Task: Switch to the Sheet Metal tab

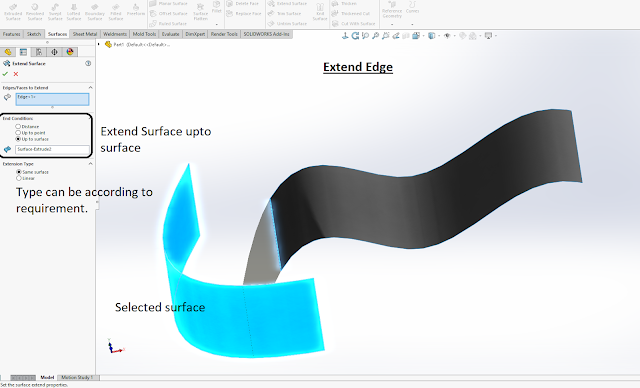Action: click(84, 34)
